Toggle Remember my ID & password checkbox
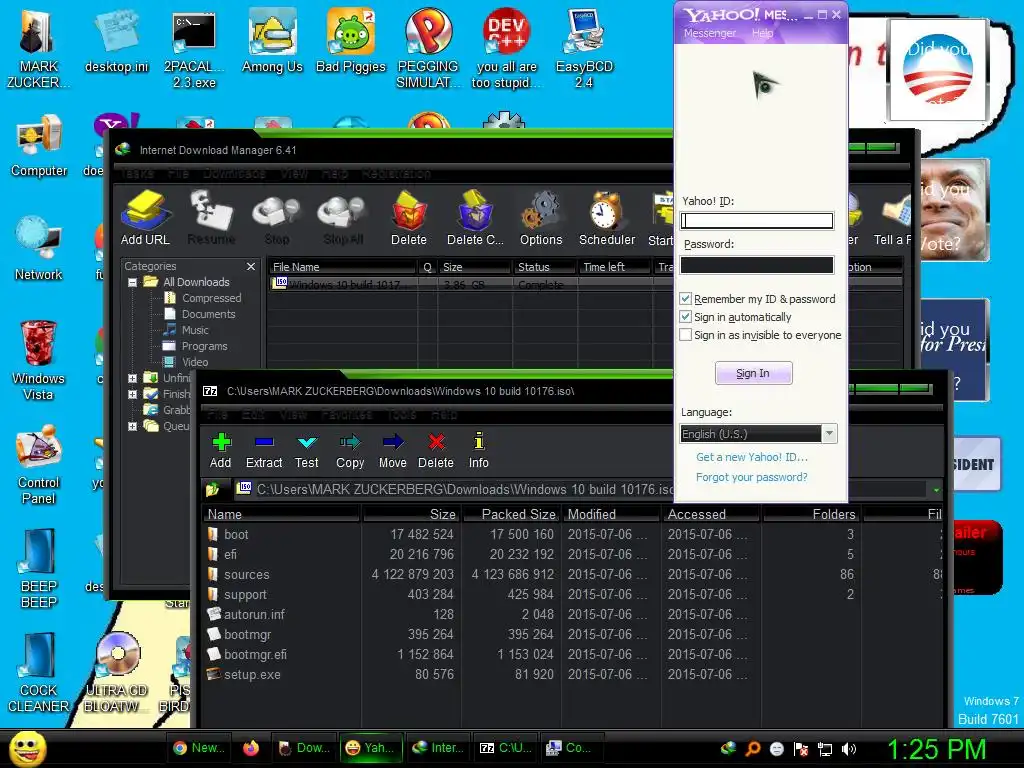The height and width of the screenshot is (768, 1024). click(x=686, y=298)
